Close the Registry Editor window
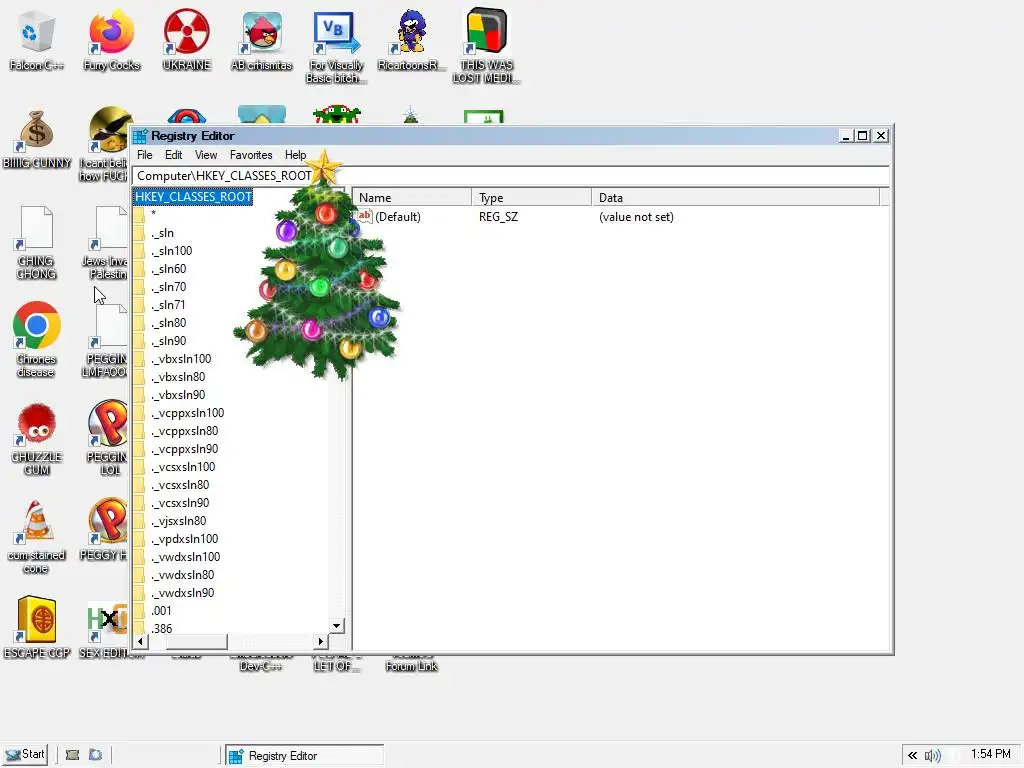The width and height of the screenshot is (1024, 768). [881, 136]
